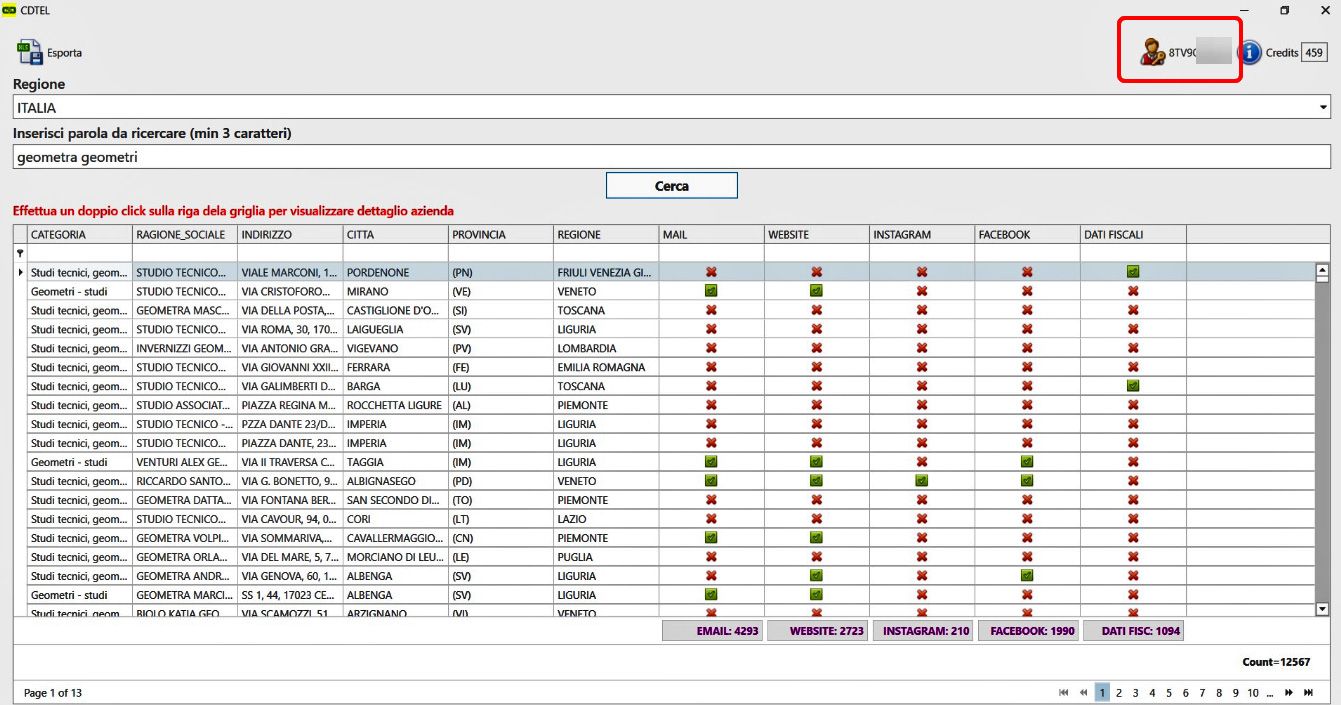
Task: Sort by PROVINCIA column header
Action: click(x=501, y=235)
